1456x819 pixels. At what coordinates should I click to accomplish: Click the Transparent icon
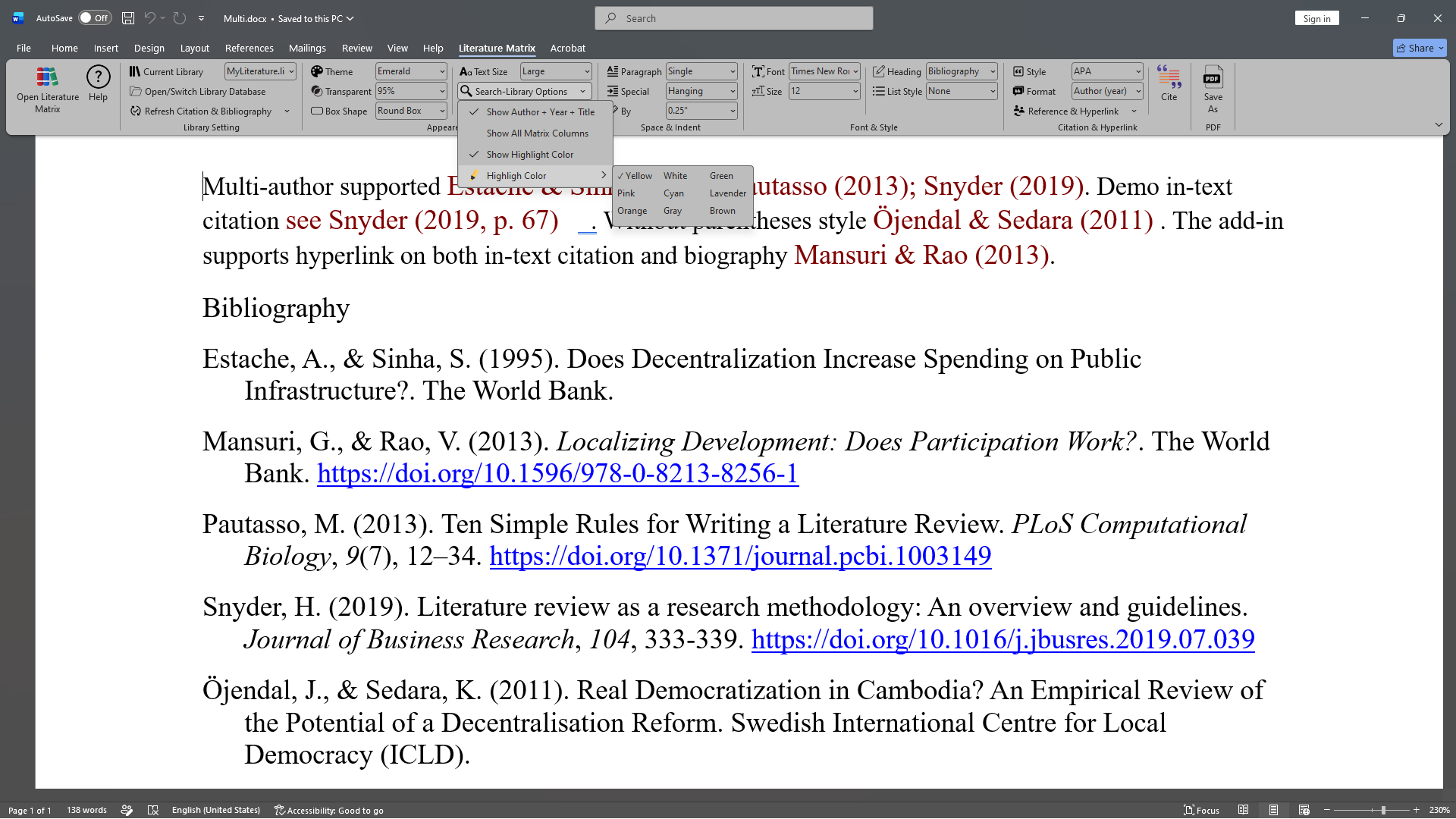pyautogui.click(x=317, y=91)
